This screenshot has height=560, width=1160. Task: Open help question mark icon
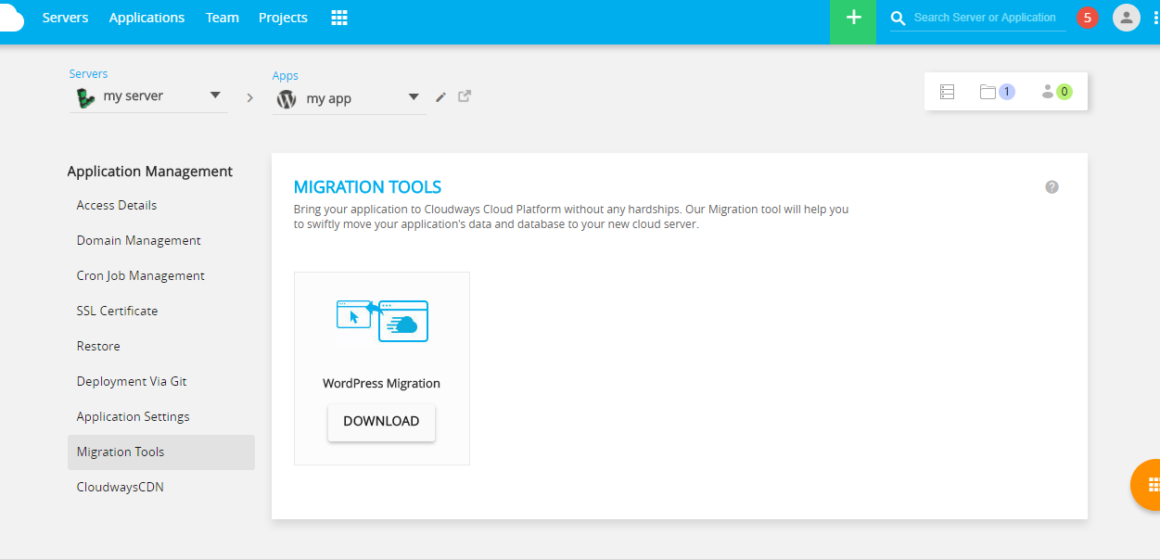point(1052,187)
